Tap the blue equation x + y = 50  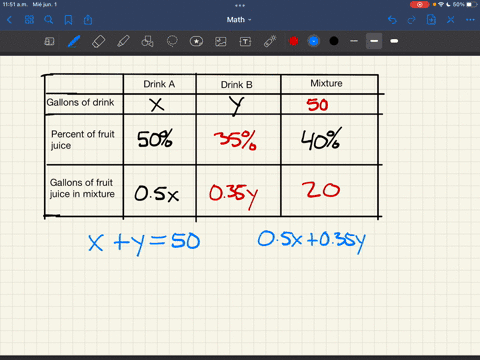(144, 243)
